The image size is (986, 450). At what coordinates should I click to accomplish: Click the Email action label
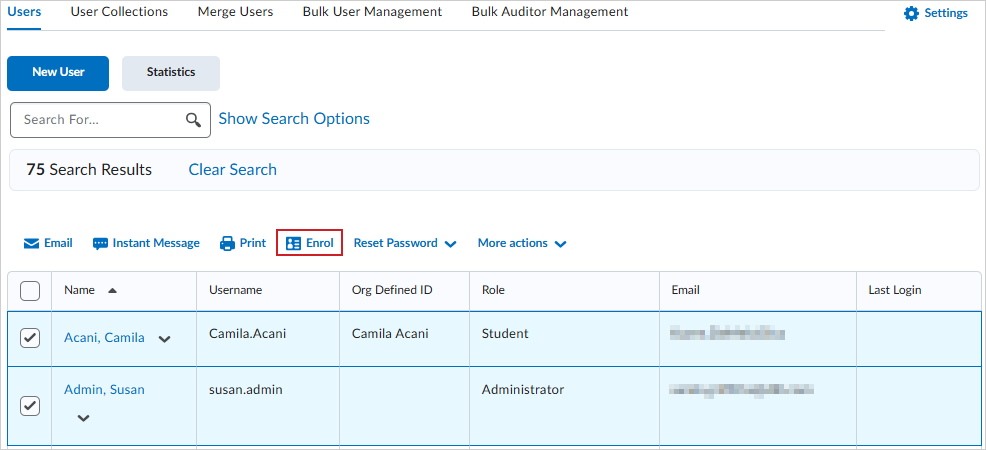pyautogui.click(x=58, y=243)
